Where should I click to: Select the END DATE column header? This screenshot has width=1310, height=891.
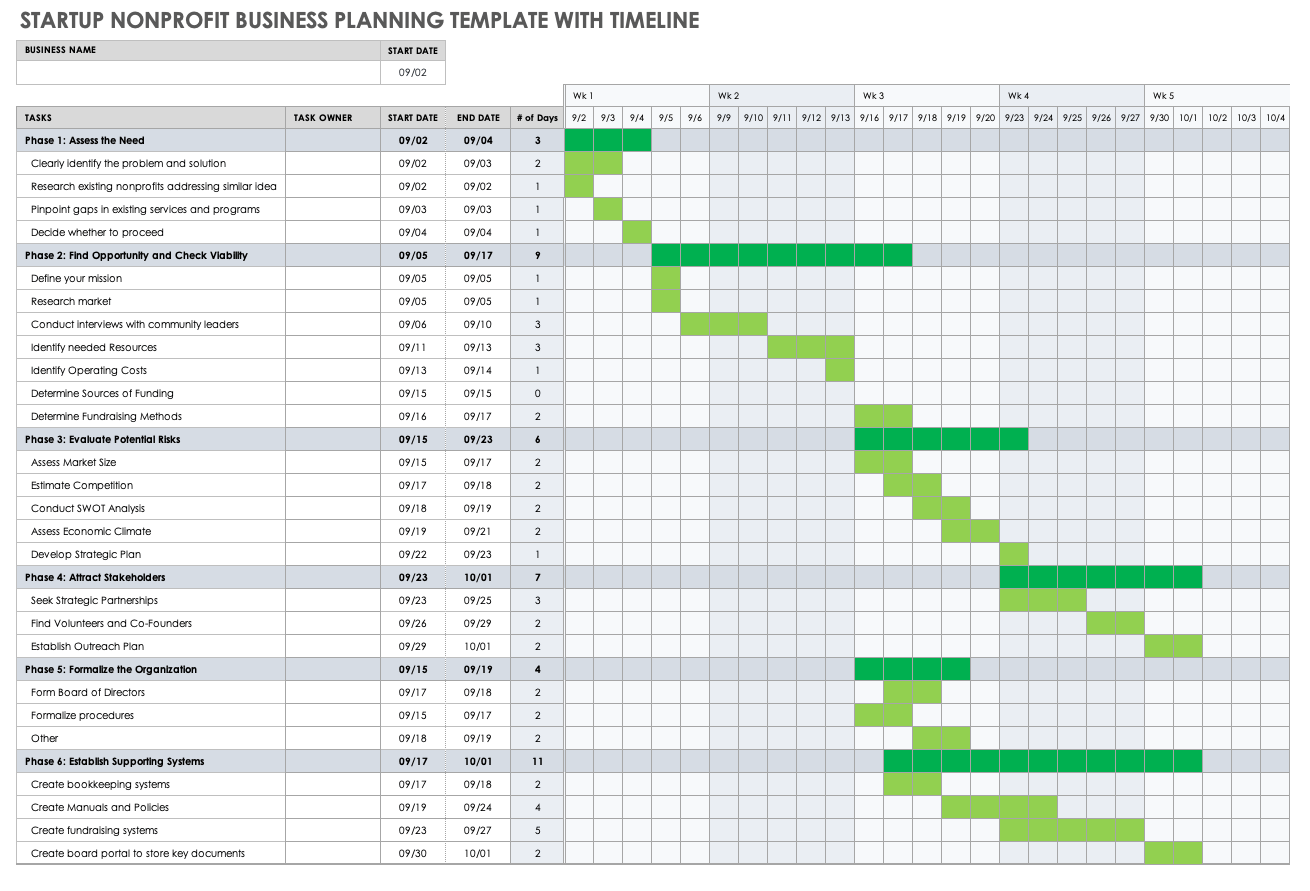tap(478, 118)
